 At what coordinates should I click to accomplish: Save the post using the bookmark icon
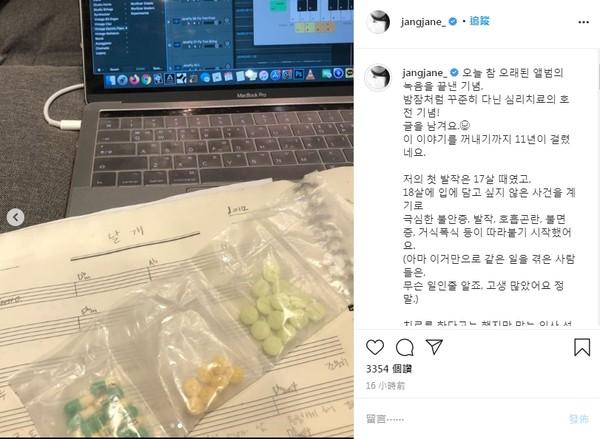tap(582, 347)
